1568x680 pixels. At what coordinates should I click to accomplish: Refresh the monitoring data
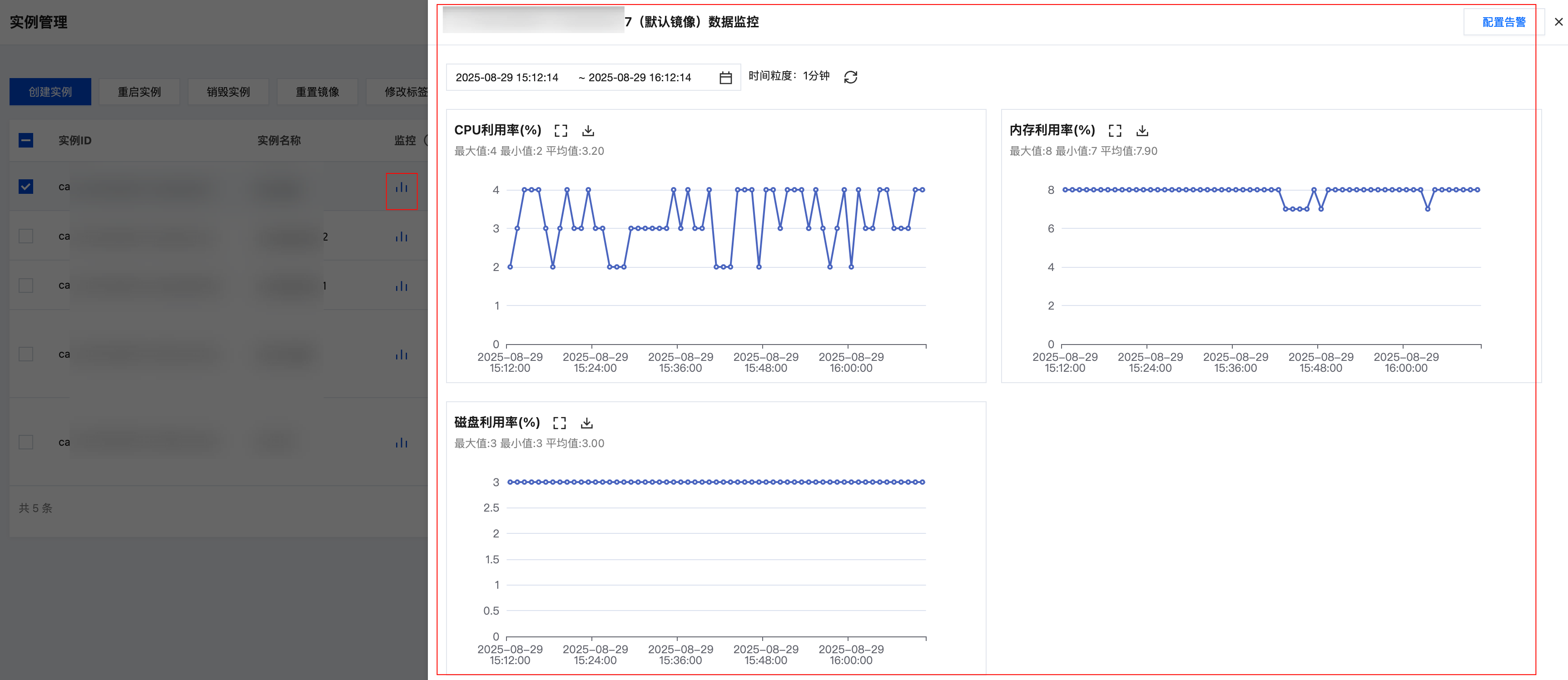[x=850, y=77]
